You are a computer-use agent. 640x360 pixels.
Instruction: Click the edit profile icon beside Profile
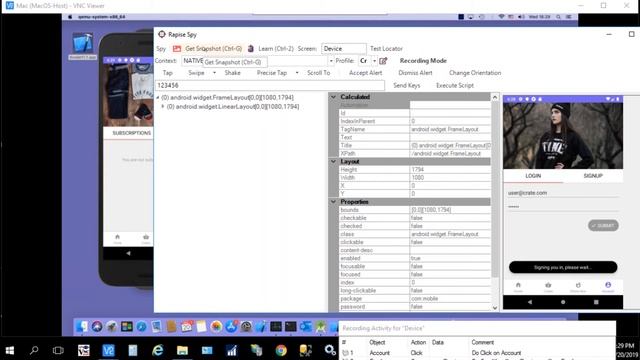click(383, 61)
